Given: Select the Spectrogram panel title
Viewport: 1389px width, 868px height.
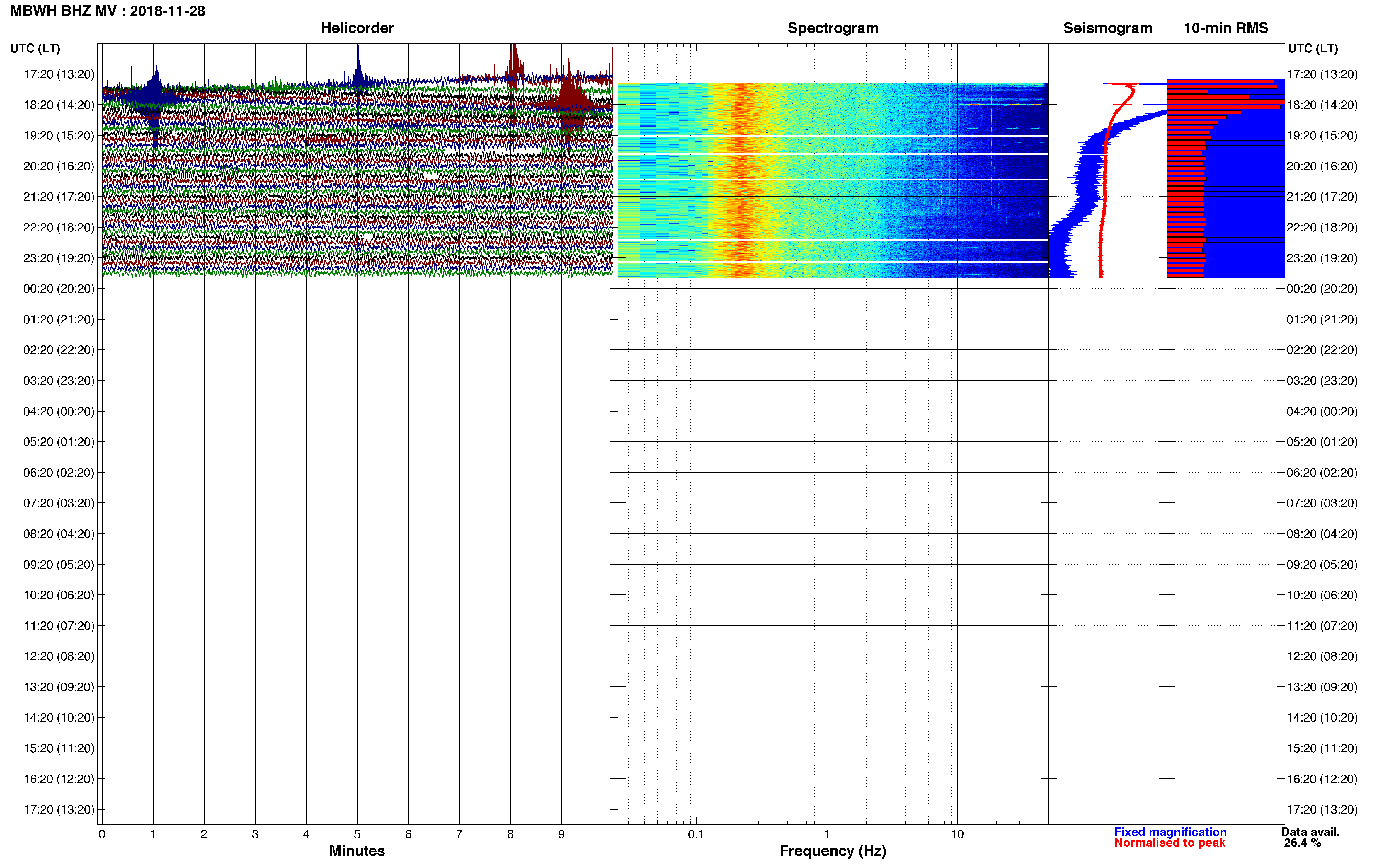Looking at the screenshot, I should (833, 28).
